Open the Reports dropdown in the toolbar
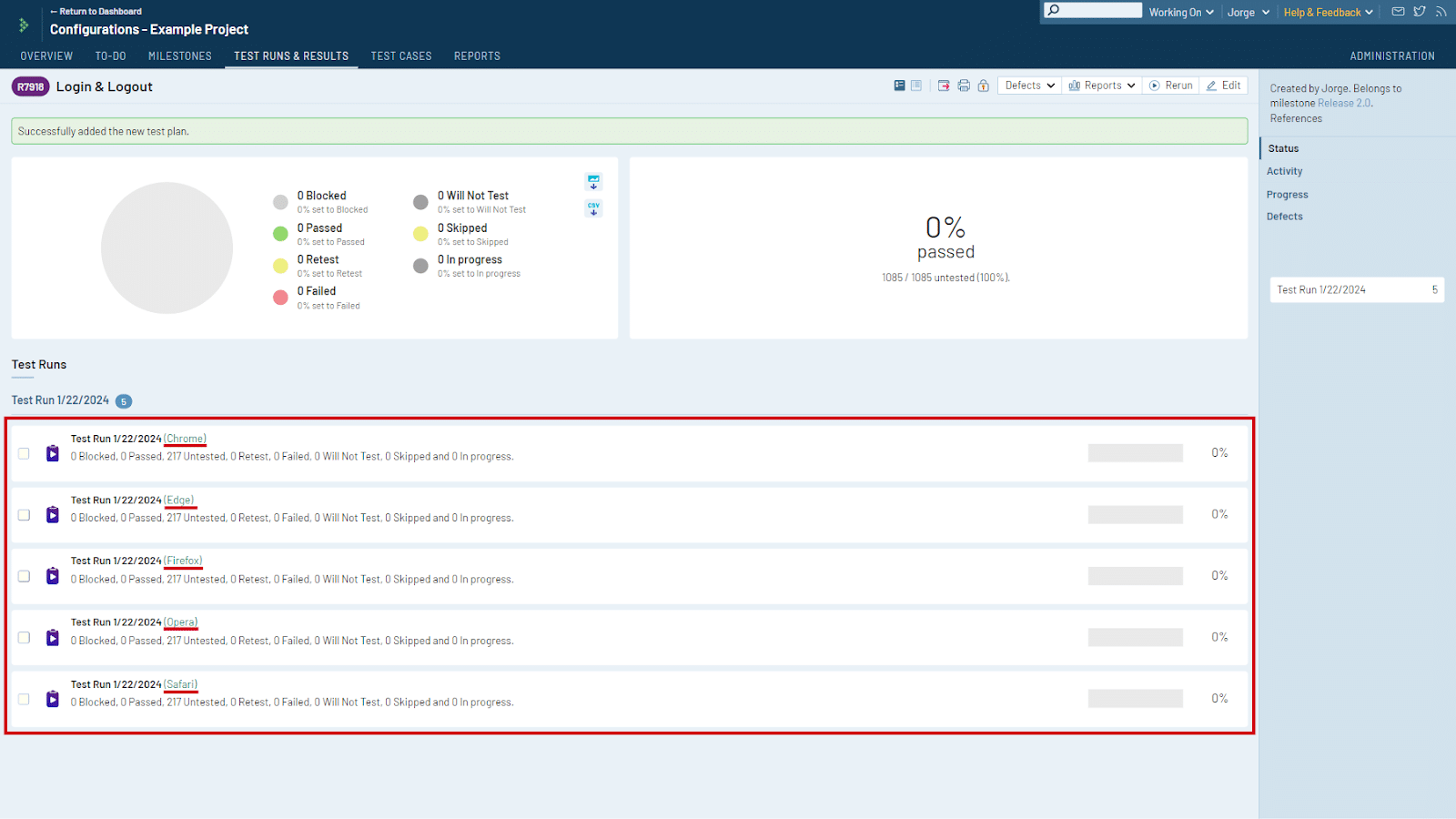Viewport: 1456px width, 819px height. (1101, 85)
